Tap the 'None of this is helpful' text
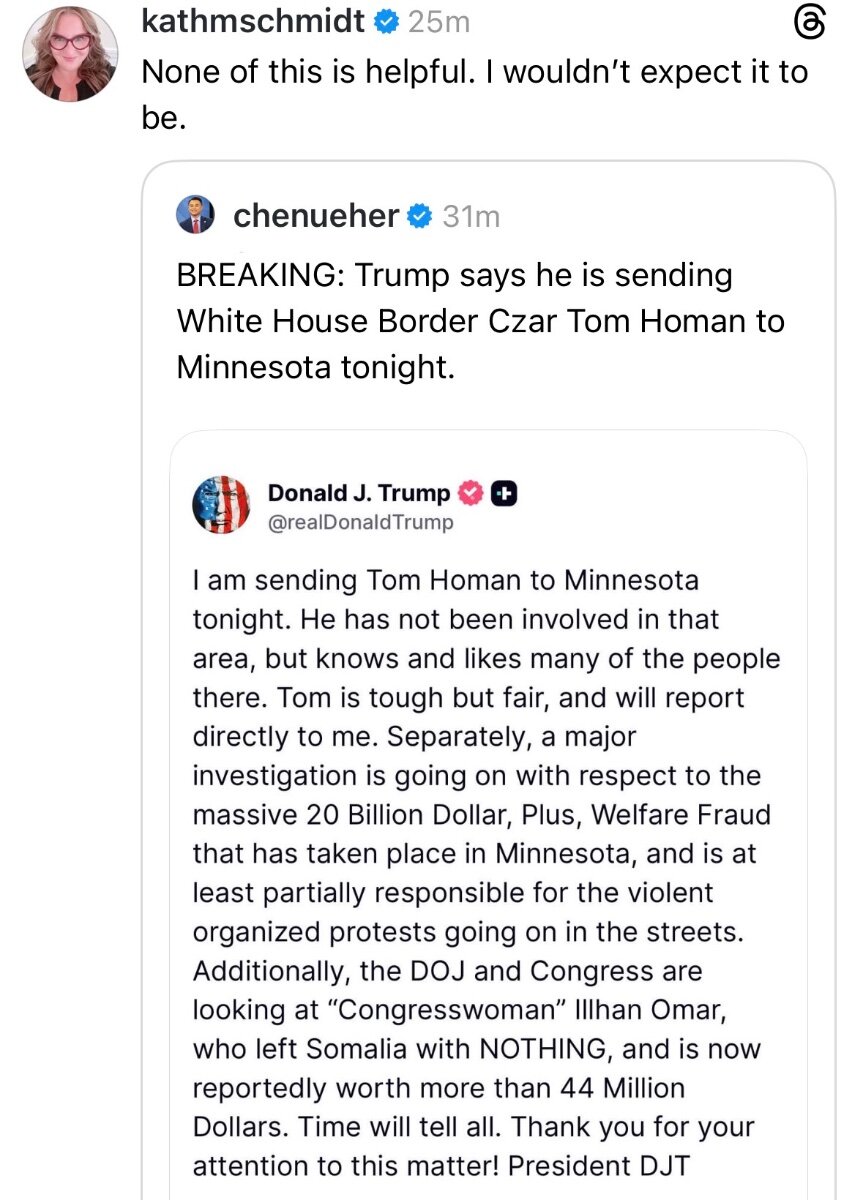Image resolution: width=863 pixels, height=1200 pixels. pos(474,72)
